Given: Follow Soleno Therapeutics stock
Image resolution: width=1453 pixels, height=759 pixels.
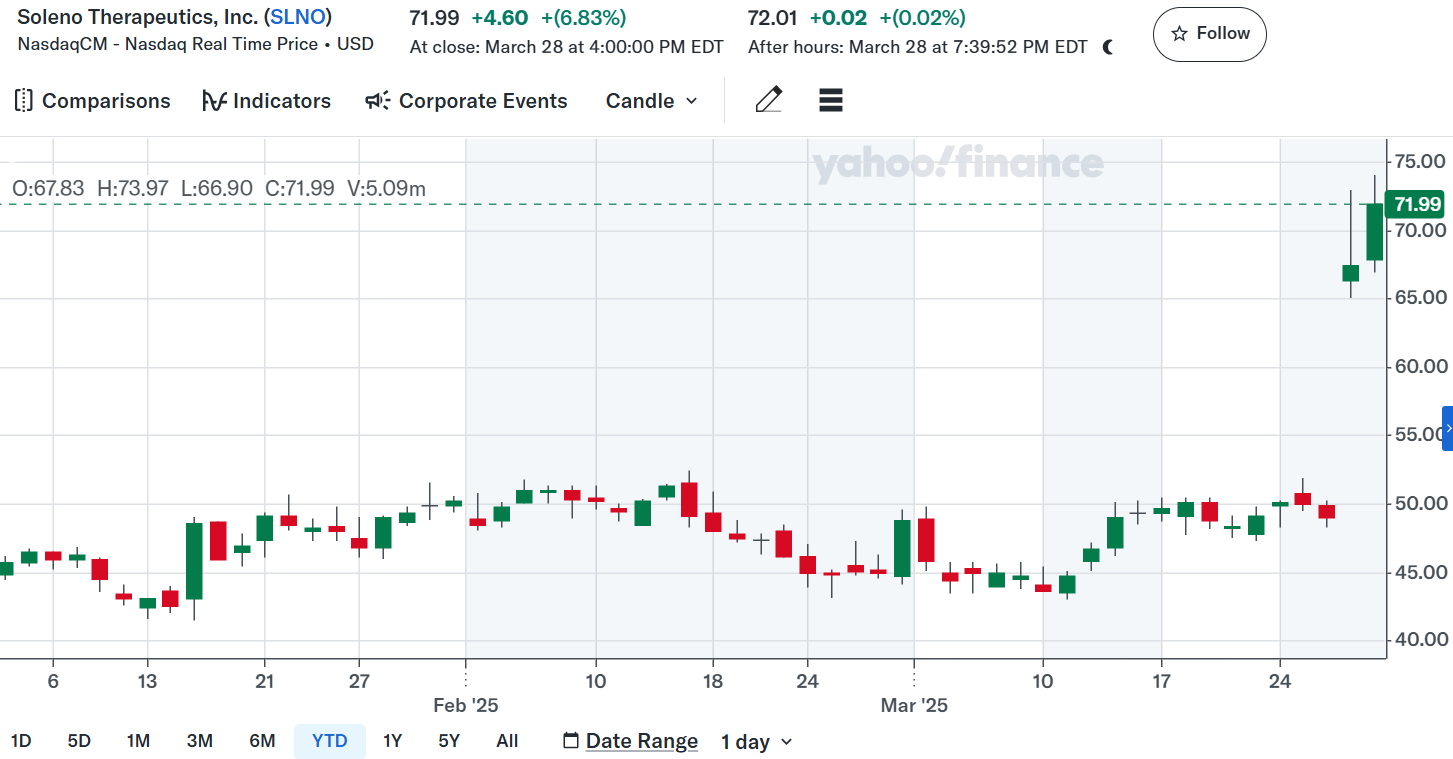Looking at the screenshot, I should (1210, 34).
